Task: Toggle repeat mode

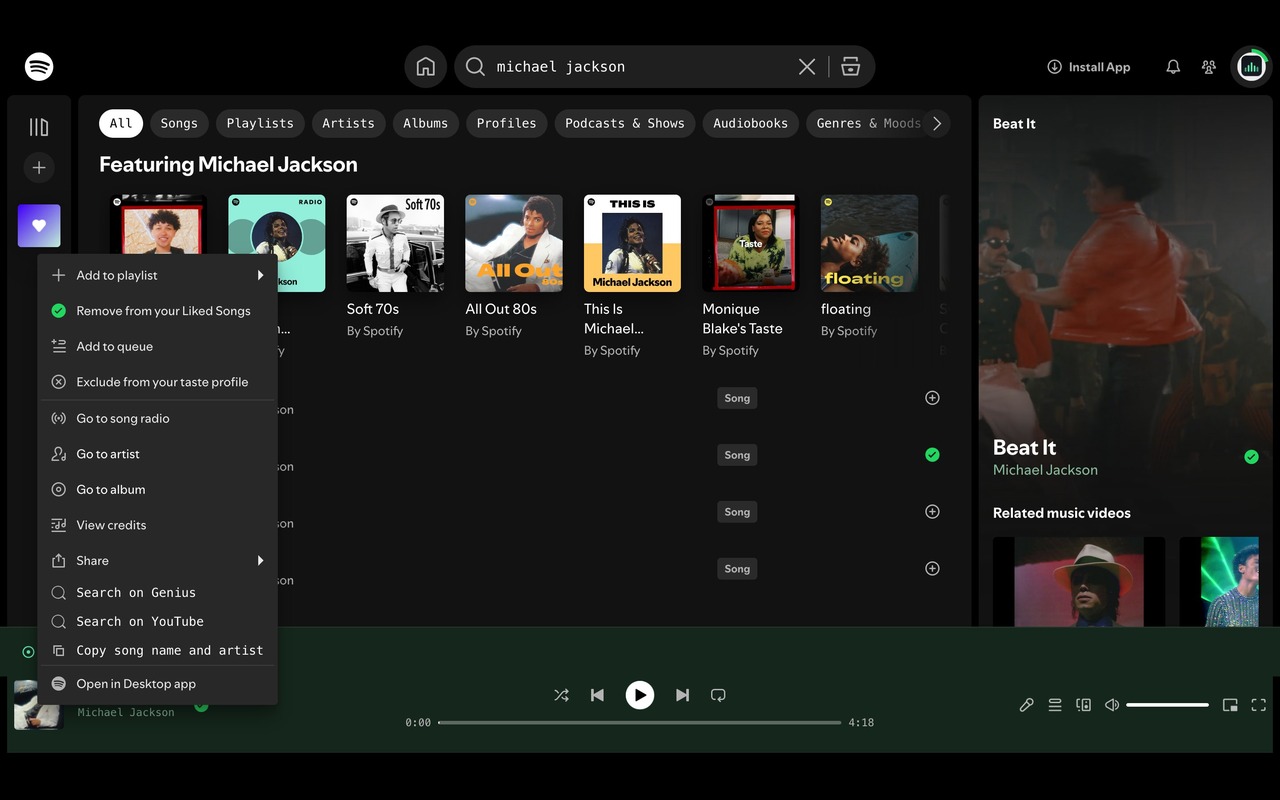Action: click(x=718, y=695)
